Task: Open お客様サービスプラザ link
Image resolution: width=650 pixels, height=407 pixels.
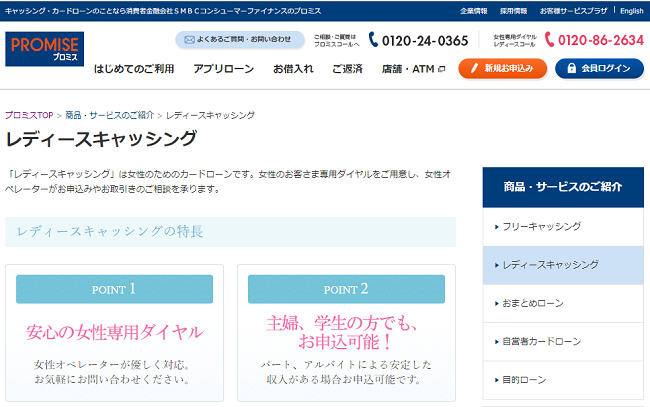Action: (573, 11)
